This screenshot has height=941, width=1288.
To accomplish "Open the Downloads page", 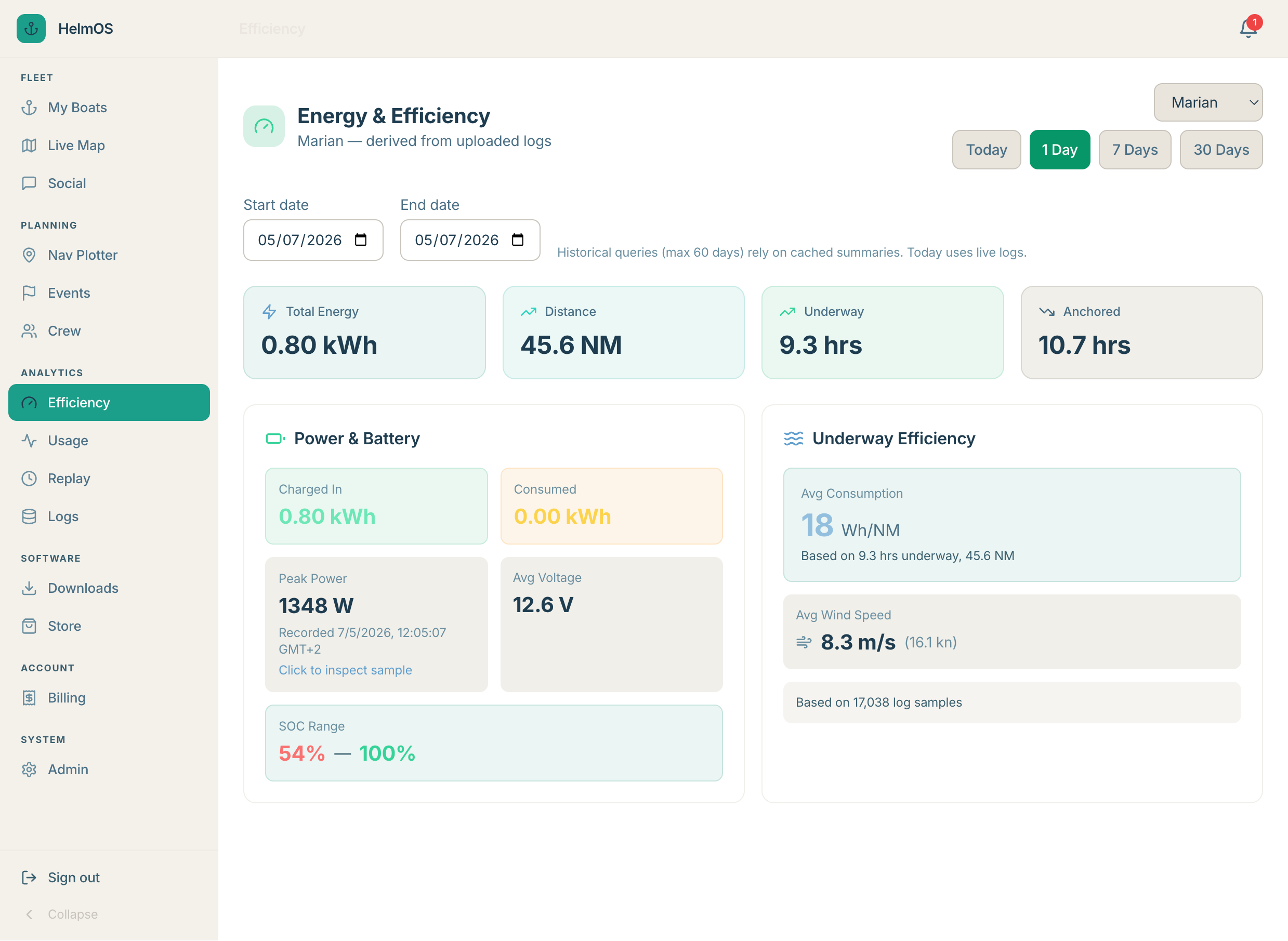I will coord(109,588).
